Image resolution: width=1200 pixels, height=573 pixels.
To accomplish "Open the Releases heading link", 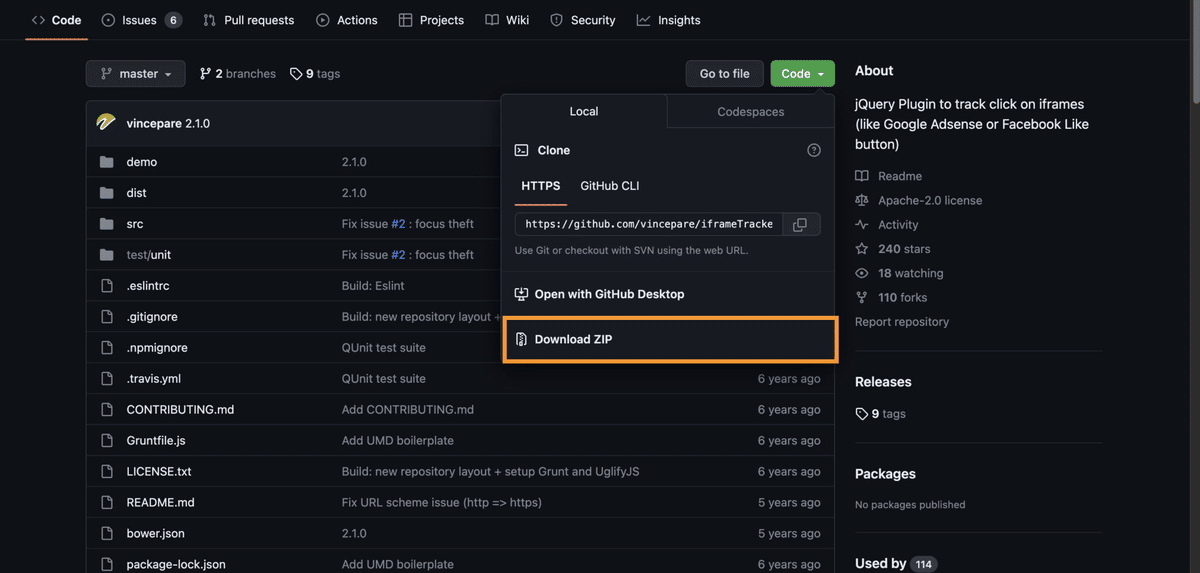I will point(883,382).
